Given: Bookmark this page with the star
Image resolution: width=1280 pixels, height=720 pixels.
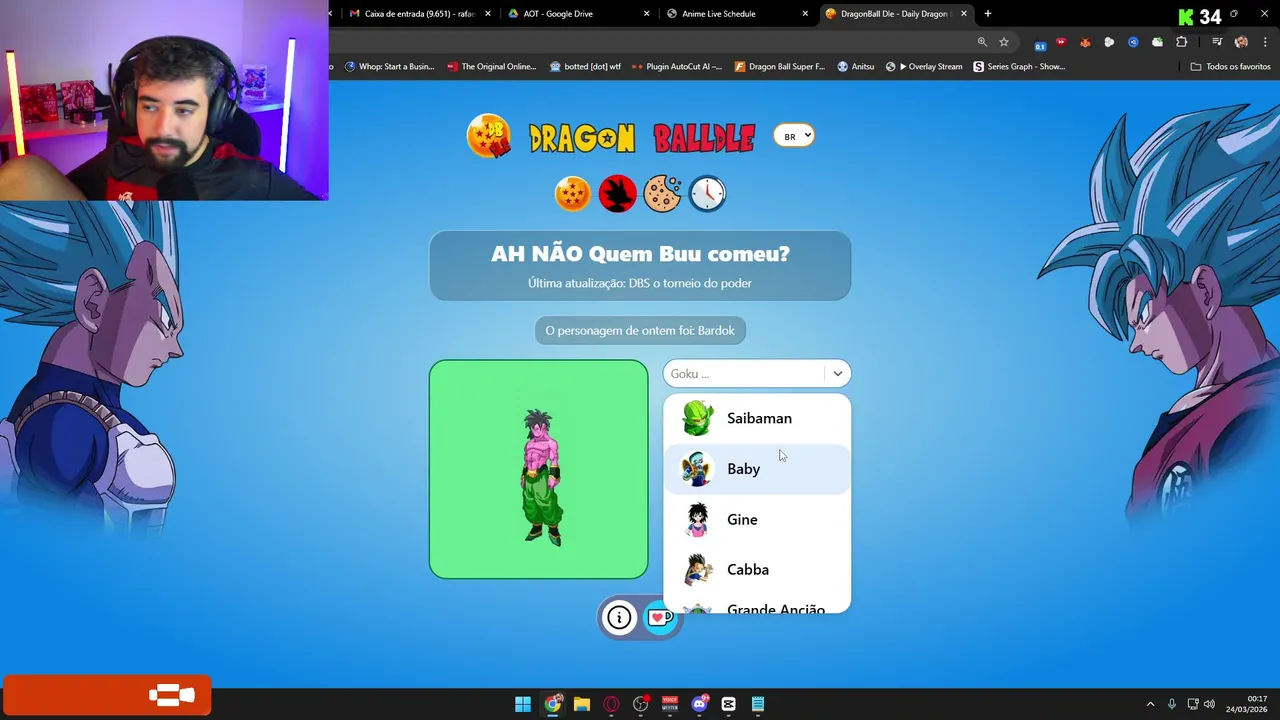Looking at the screenshot, I should tap(1004, 42).
